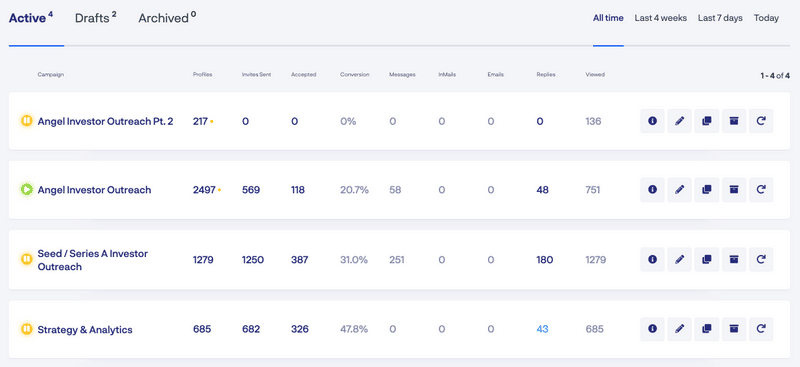Open info for the 2497-profile Angel Investor Outreach

coord(652,189)
